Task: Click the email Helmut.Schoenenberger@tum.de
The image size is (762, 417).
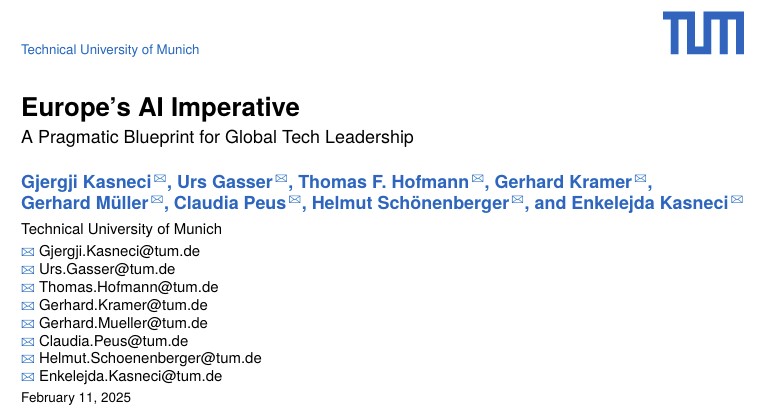Action: click(x=150, y=358)
